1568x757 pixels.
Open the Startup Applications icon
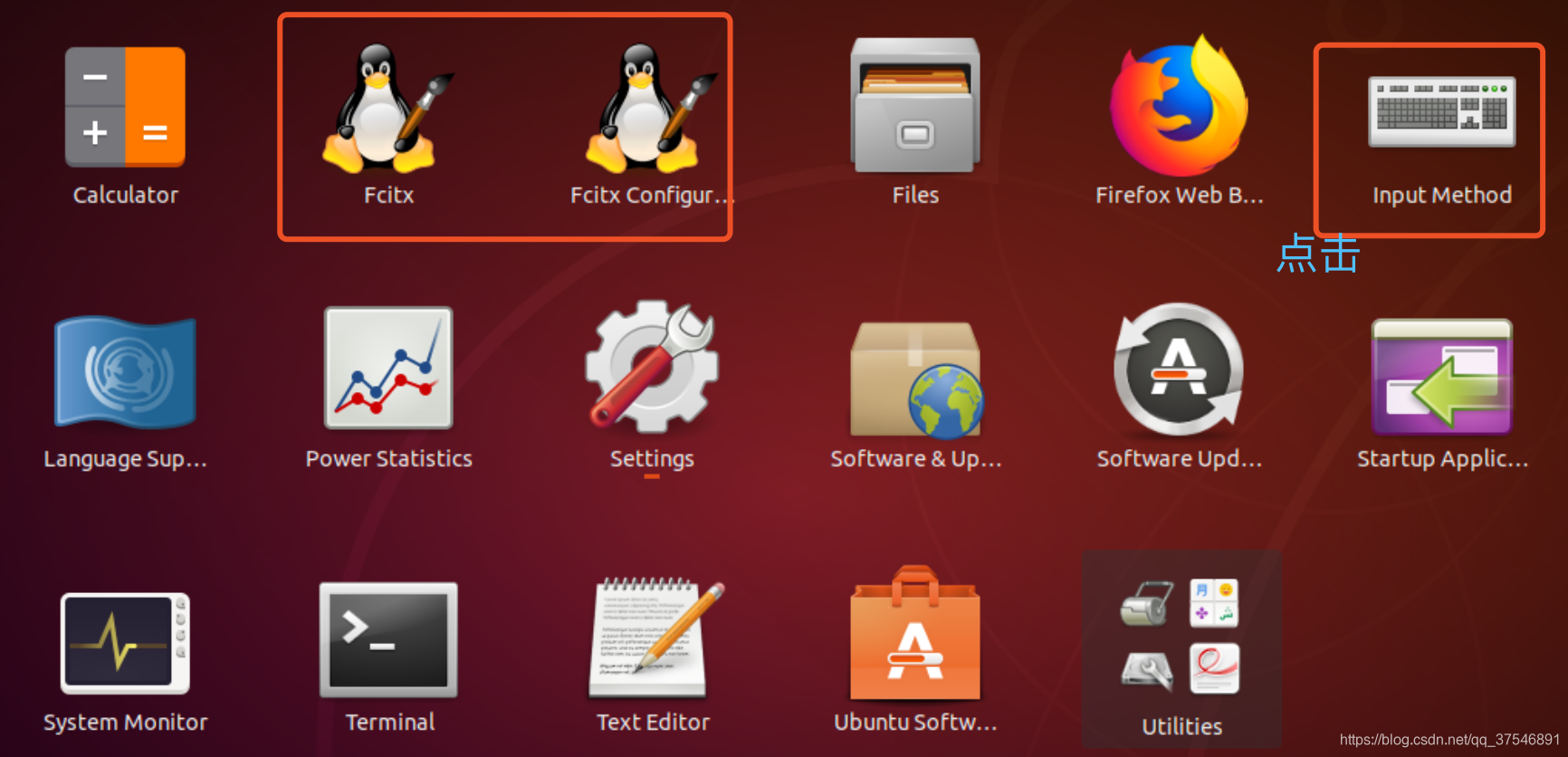1442,376
